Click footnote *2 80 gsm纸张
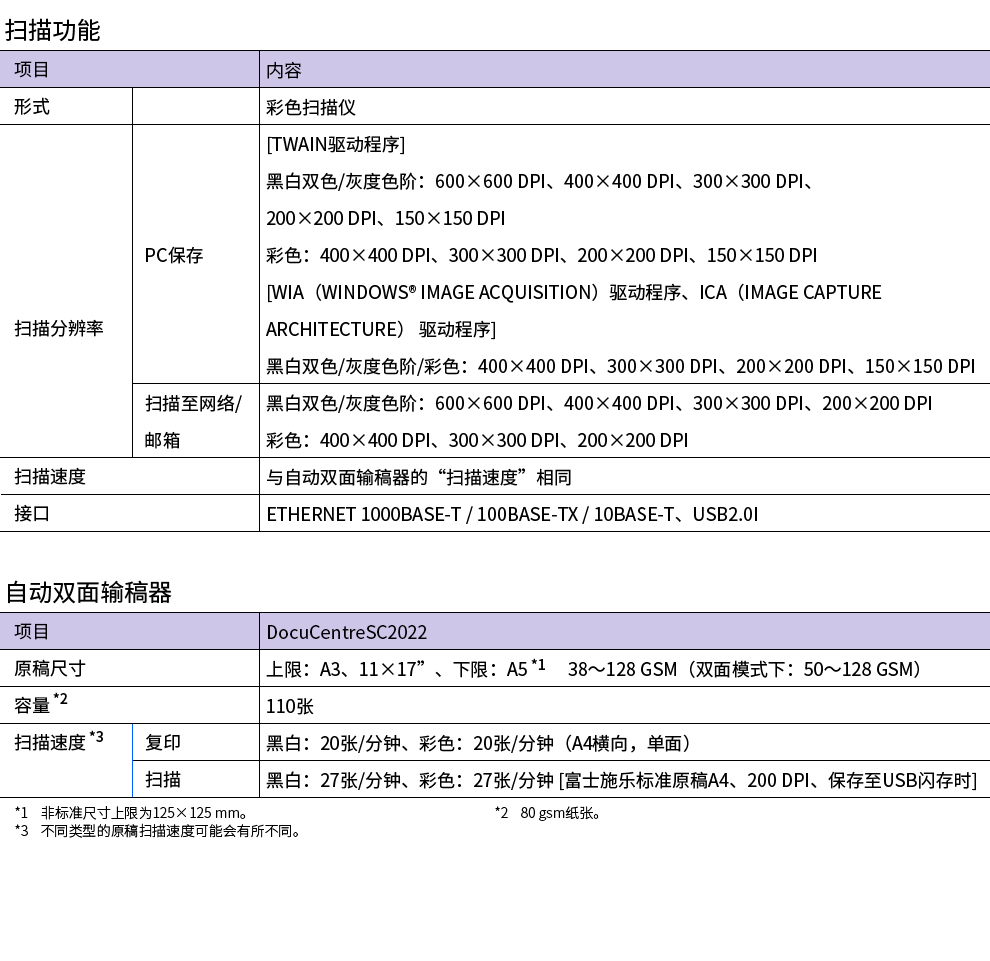This screenshot has height=961, width=990. 547,813
